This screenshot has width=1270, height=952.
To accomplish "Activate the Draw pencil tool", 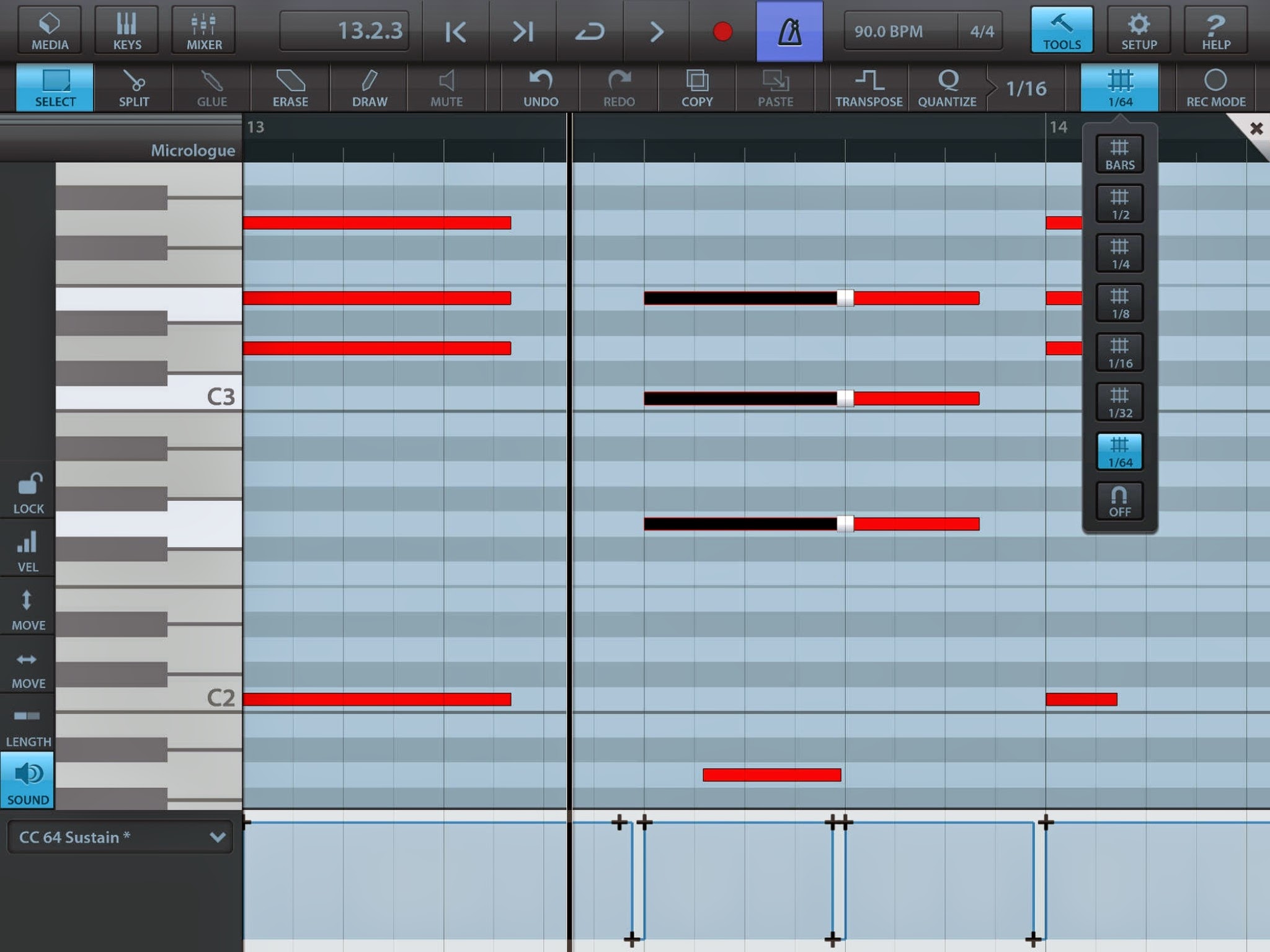I will pos(370,87).
